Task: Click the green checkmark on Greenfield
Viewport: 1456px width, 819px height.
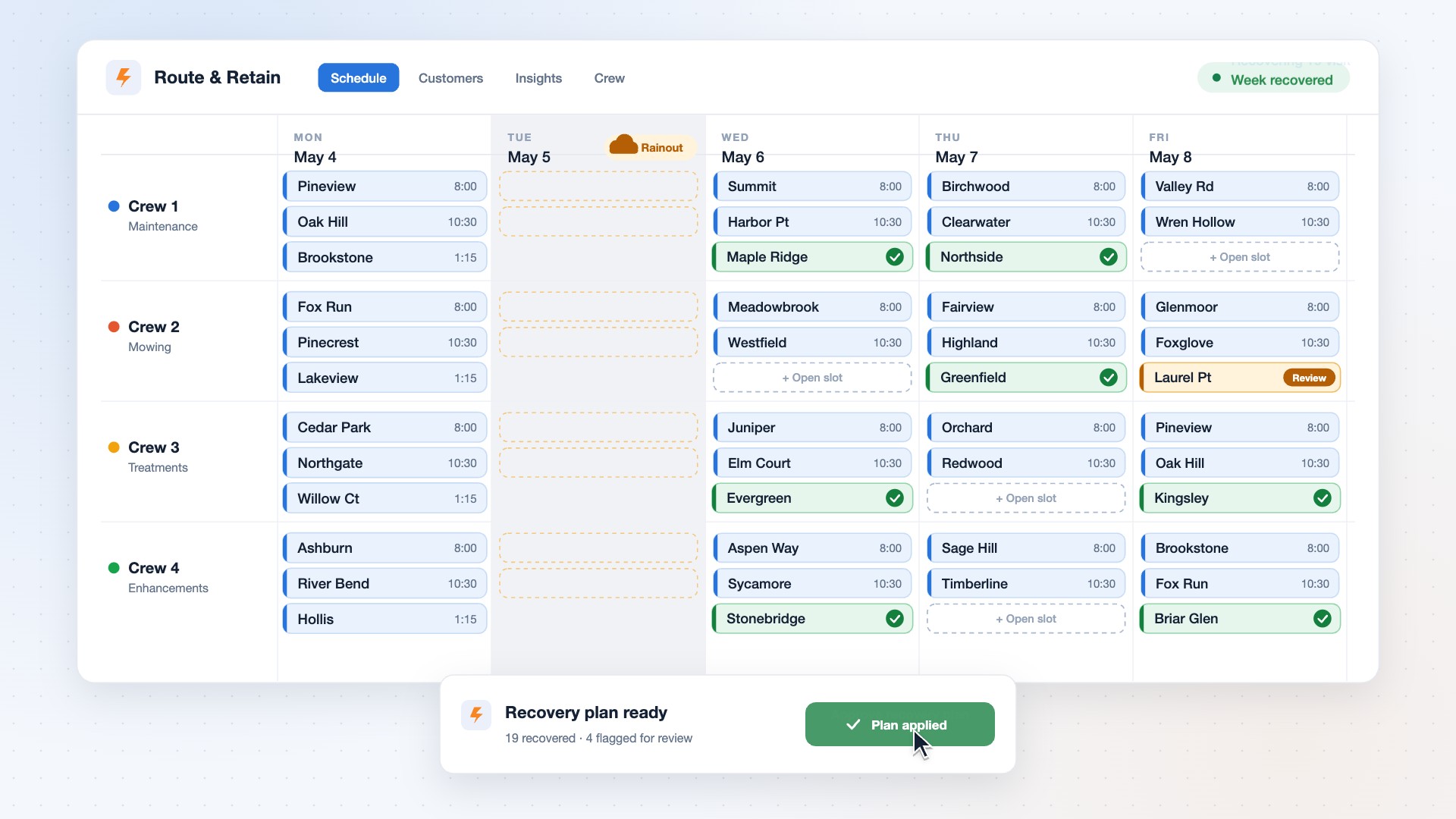Action: tap(1109, 378)
